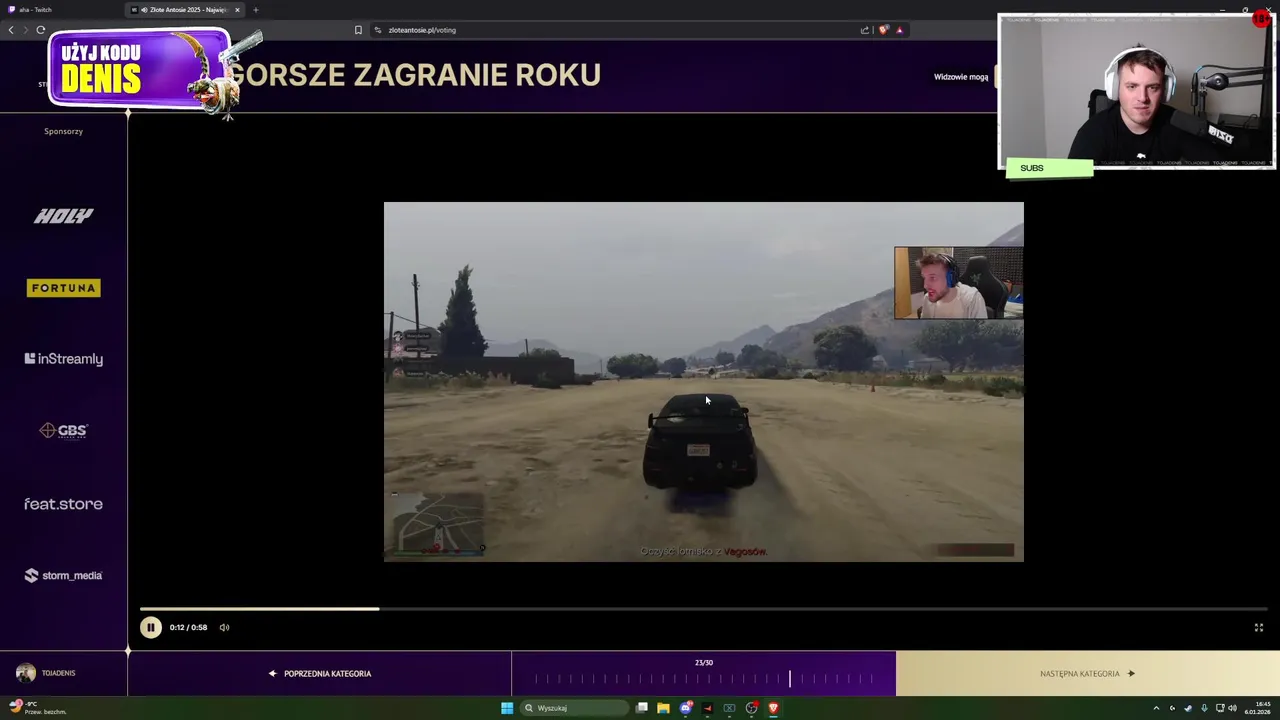This screenshot has width=1280, height=720.
Task: Click the microphone tray icon
Action: click(1204, 708)
